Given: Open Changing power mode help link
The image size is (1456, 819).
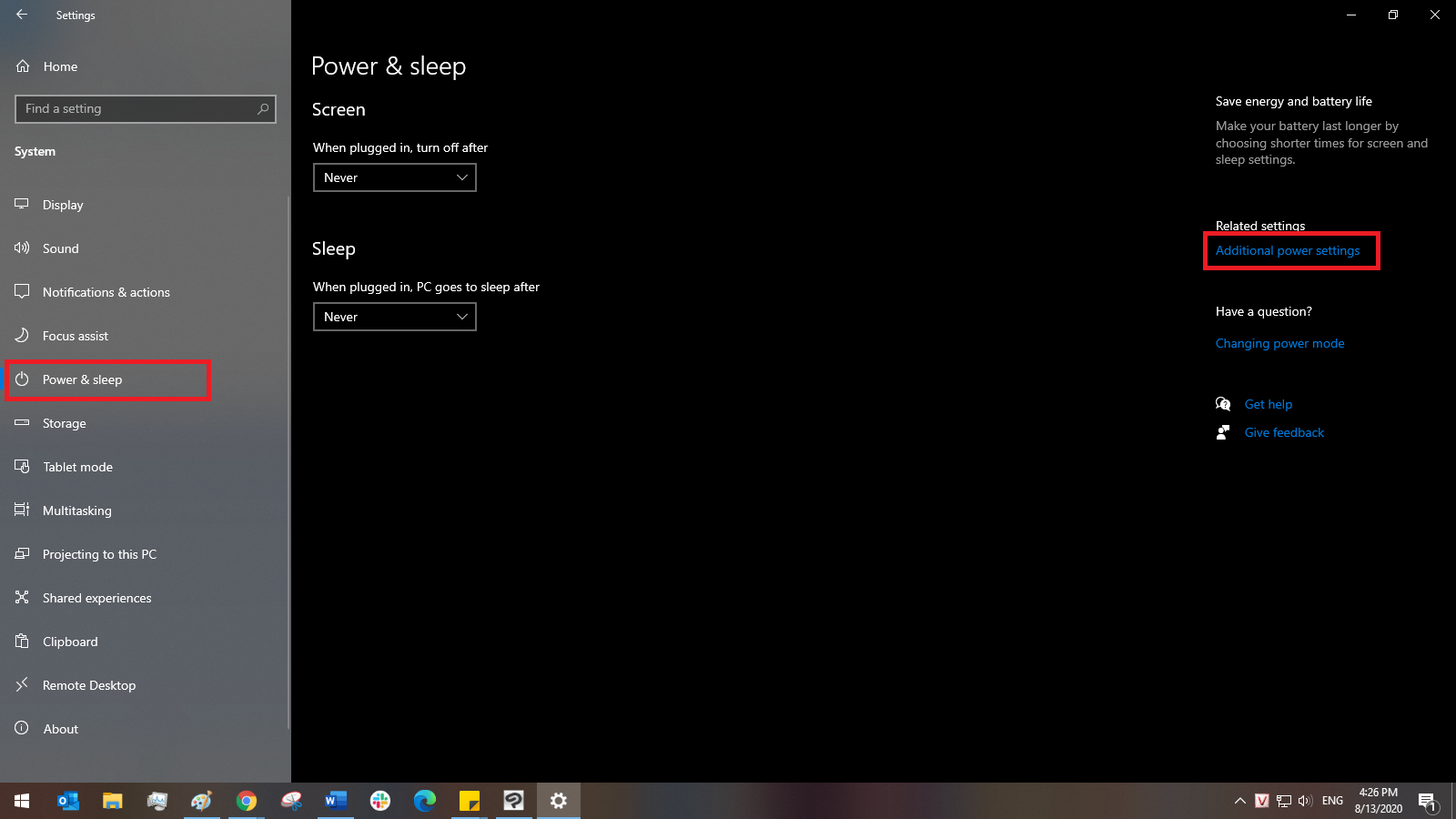Looking at the screenshot, I should click(x=1279, y=343).
